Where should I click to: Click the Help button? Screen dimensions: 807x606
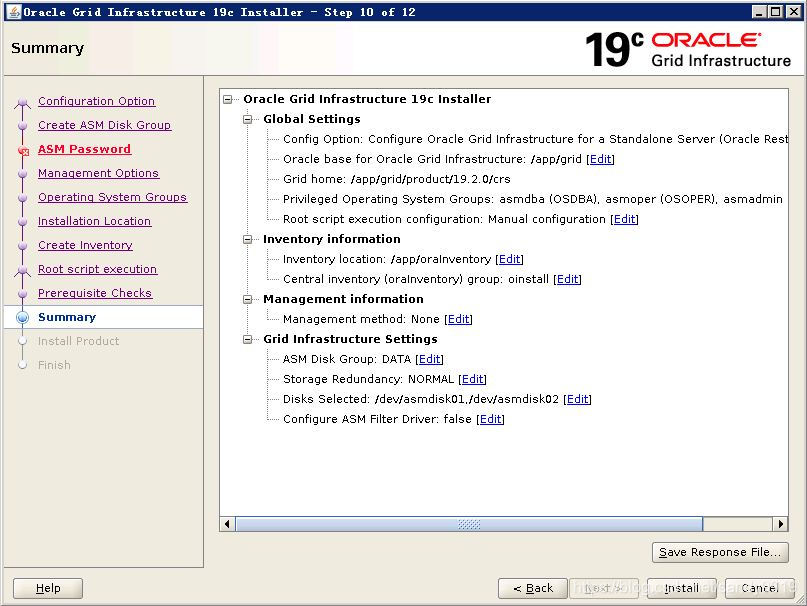coord(48,588)
